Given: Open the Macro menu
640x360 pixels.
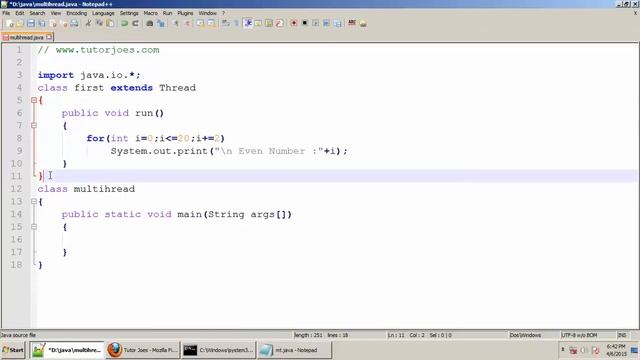Looking at the screenshot, I should (x=151, y=13).
